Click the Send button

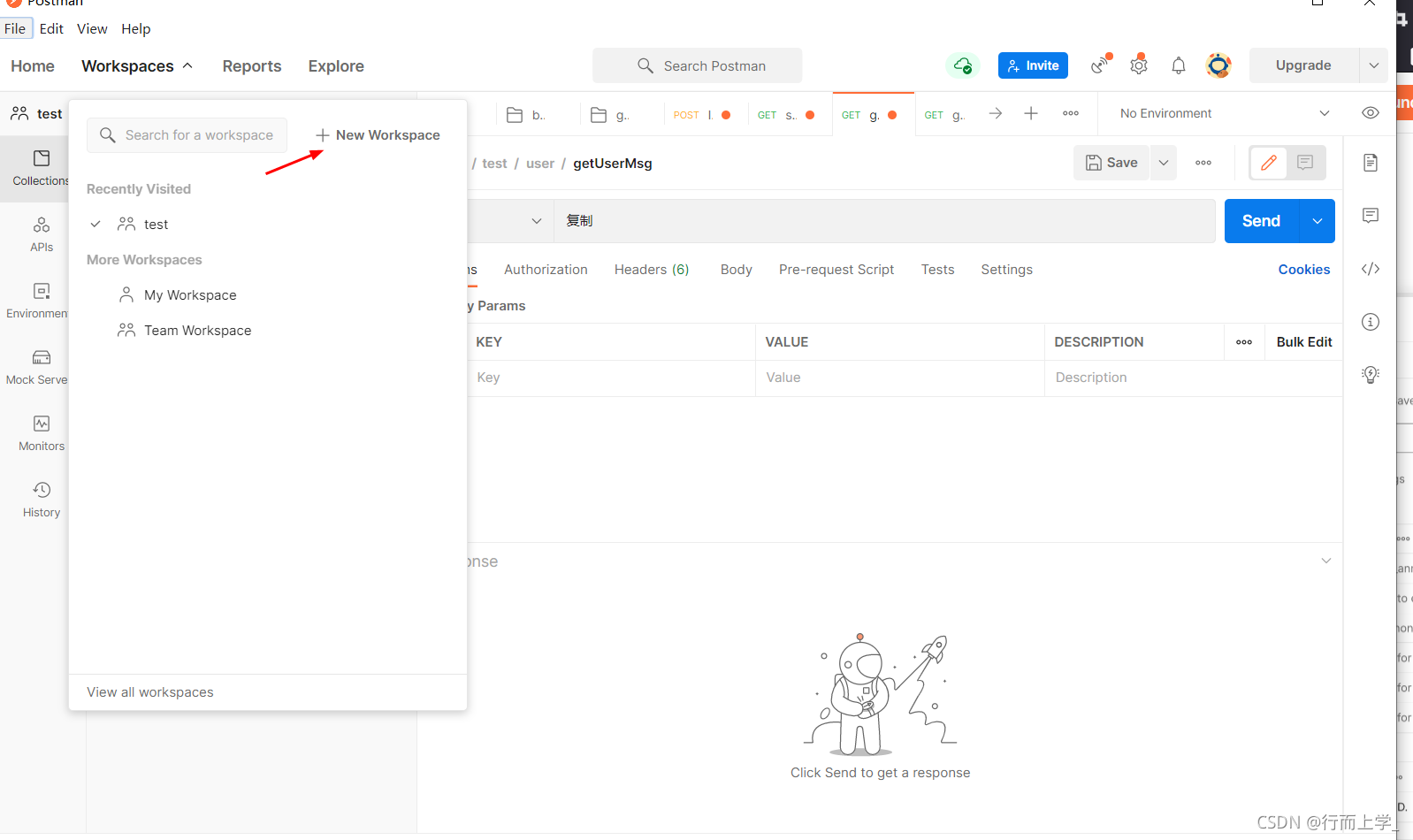point(1261,221)
